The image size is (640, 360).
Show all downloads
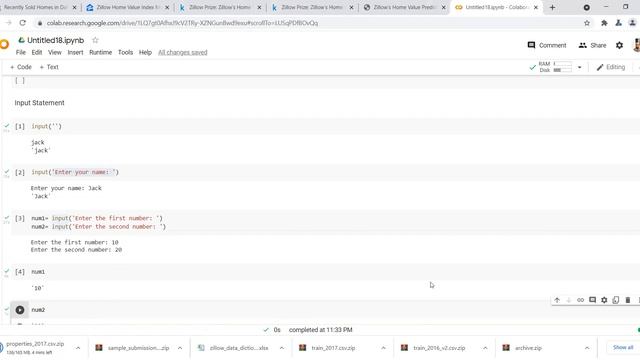tap(623, 347)
